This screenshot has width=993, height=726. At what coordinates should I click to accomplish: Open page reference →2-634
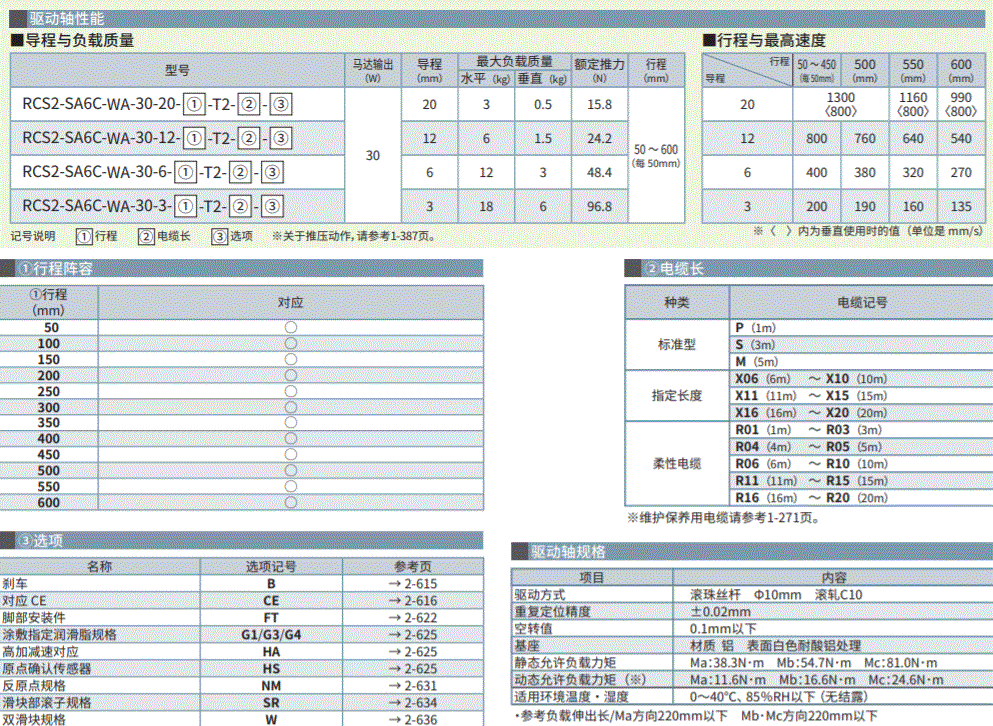[x=413, y=703]
